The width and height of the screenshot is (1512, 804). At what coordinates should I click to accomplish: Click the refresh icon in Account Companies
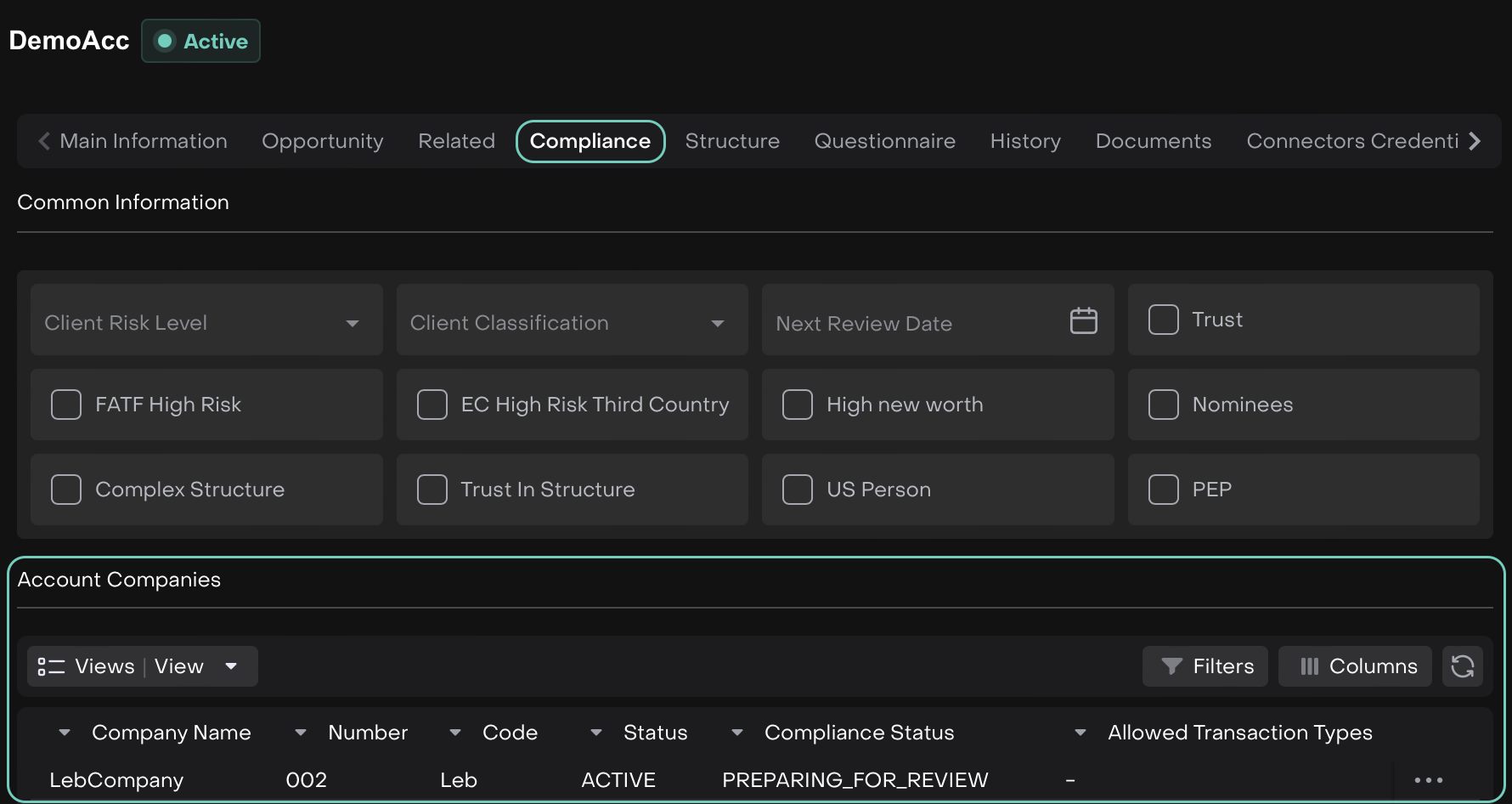point(1462,666)
